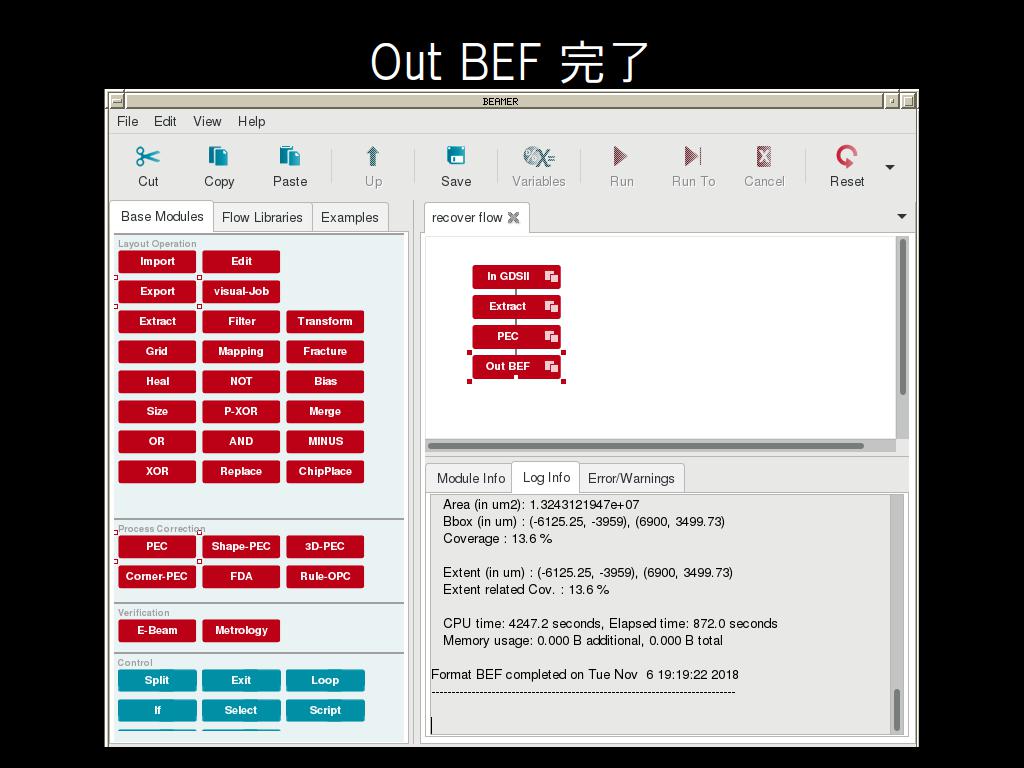Select the Out BEF flow node
This screenshot has width=1024, height=768.
pyautogui.click(x=516, y=366)
